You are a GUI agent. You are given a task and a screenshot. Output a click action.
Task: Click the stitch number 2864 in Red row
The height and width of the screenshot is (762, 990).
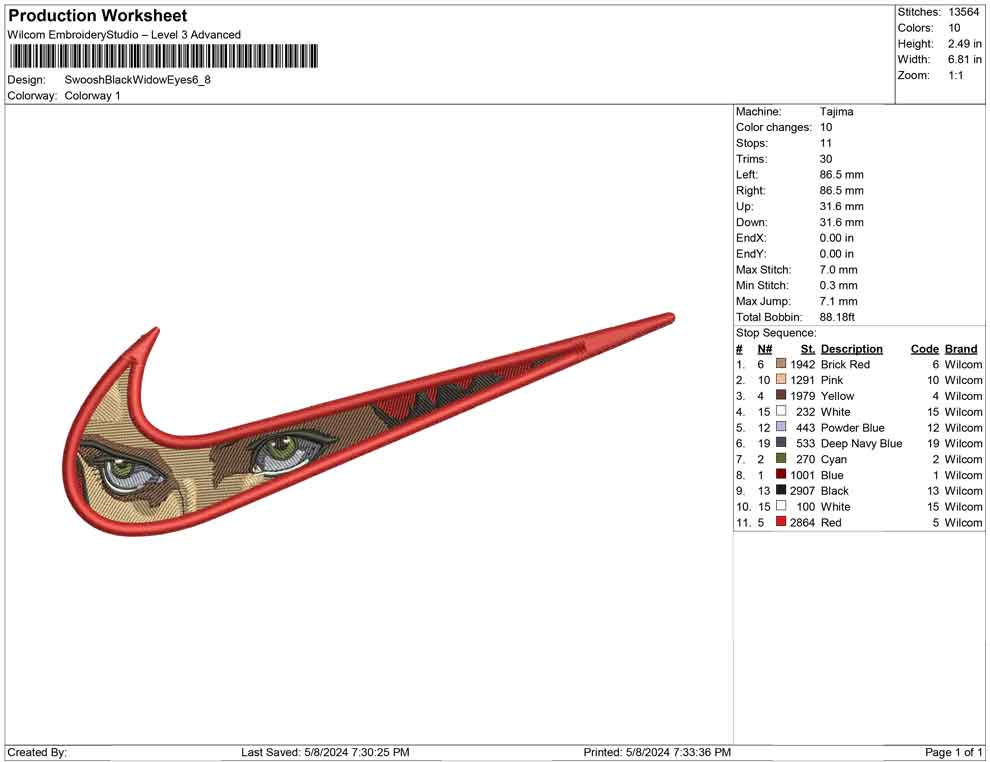coord(802,522)
